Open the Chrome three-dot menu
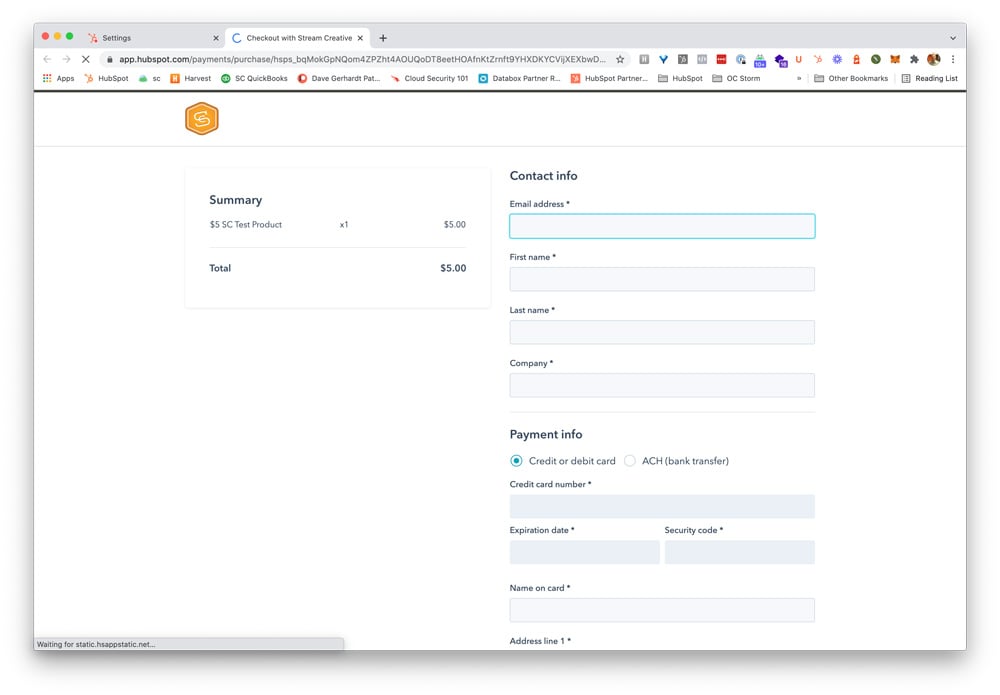 click(x=952, y=60)
